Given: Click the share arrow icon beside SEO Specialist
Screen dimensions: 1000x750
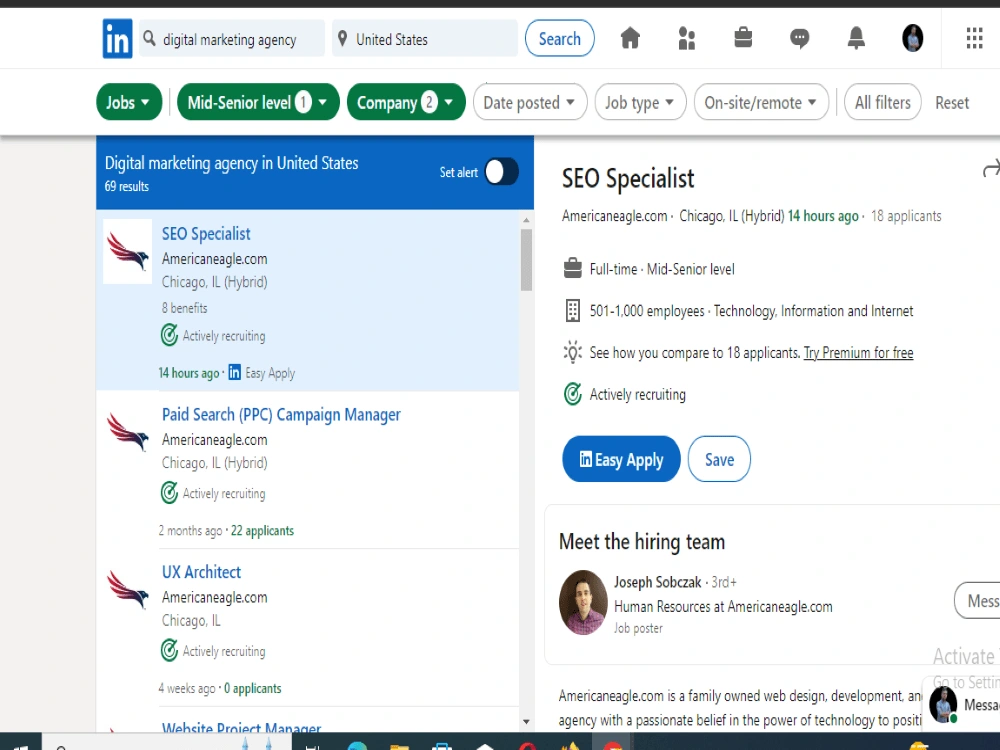Looking at the screenshot, I should tap(991, 169).
